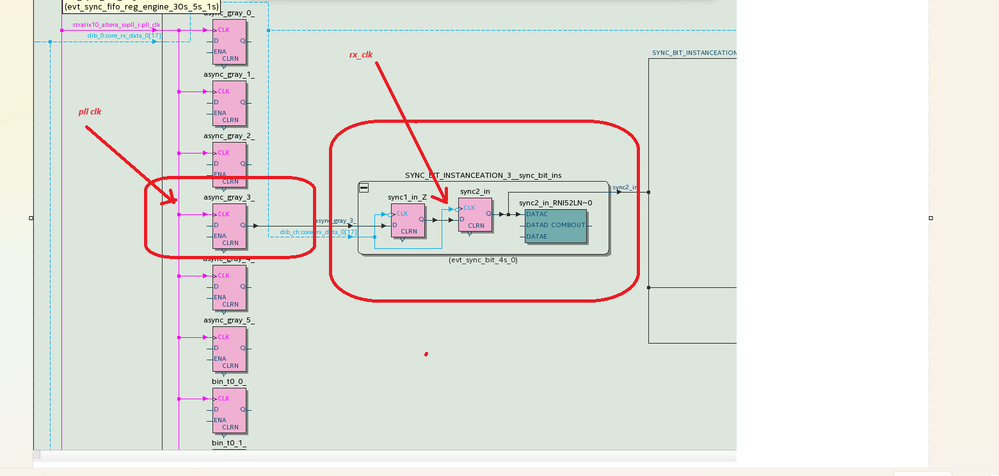Click the rx_clk annotation label
This screenshot has height=476, width=999.
(361, 55)
